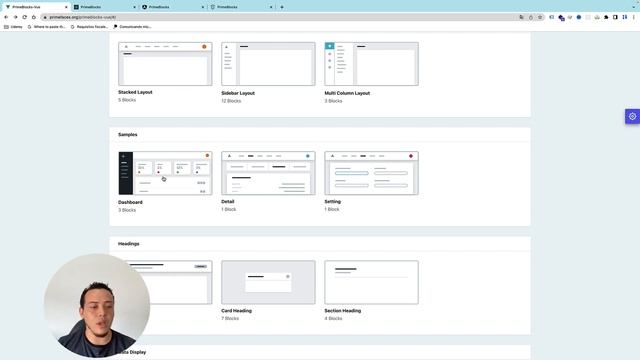Click the 'Headings' section title

click(x=129, y=244)
